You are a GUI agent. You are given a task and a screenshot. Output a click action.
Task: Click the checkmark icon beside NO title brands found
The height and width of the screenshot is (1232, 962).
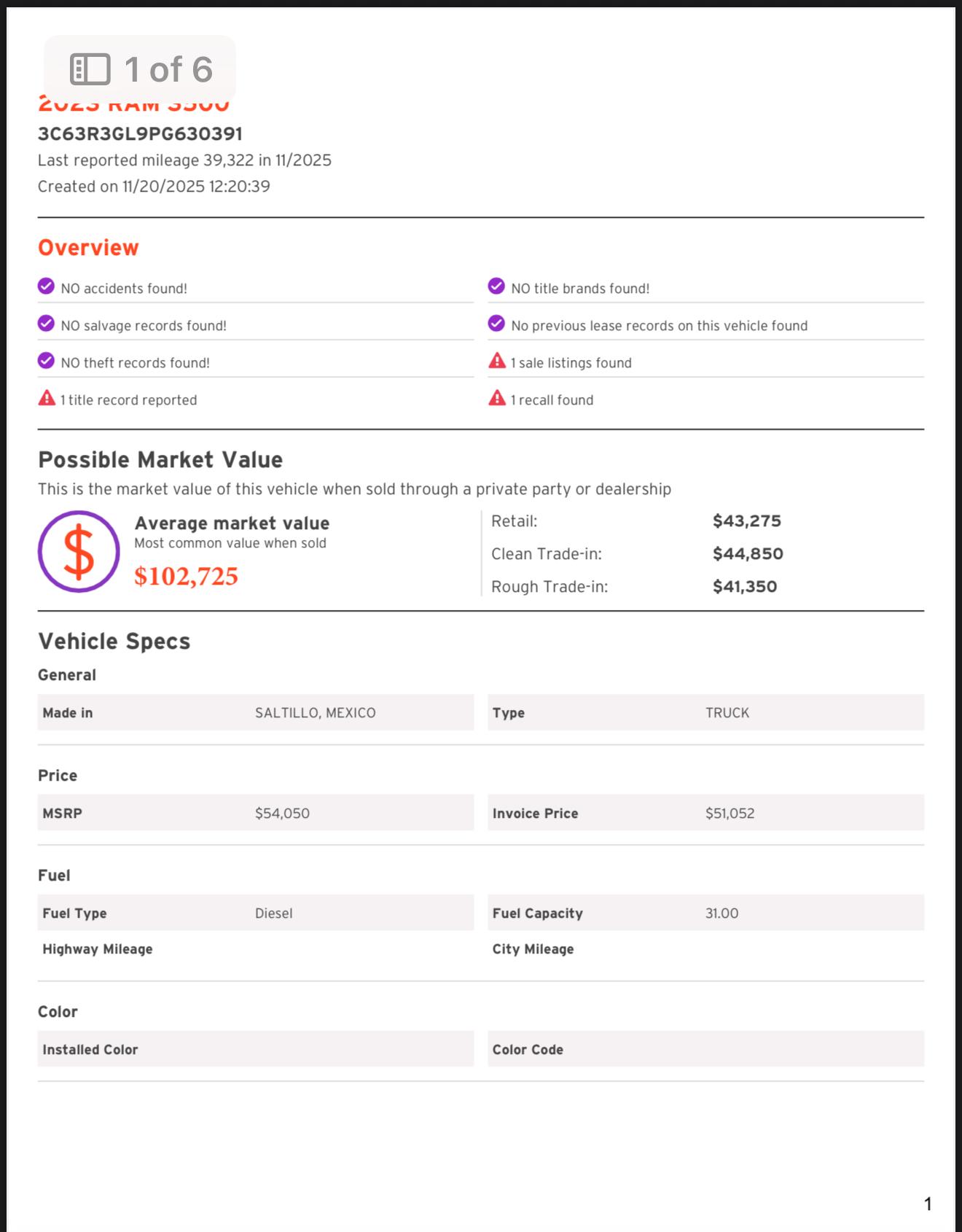[x=496, y=286]
